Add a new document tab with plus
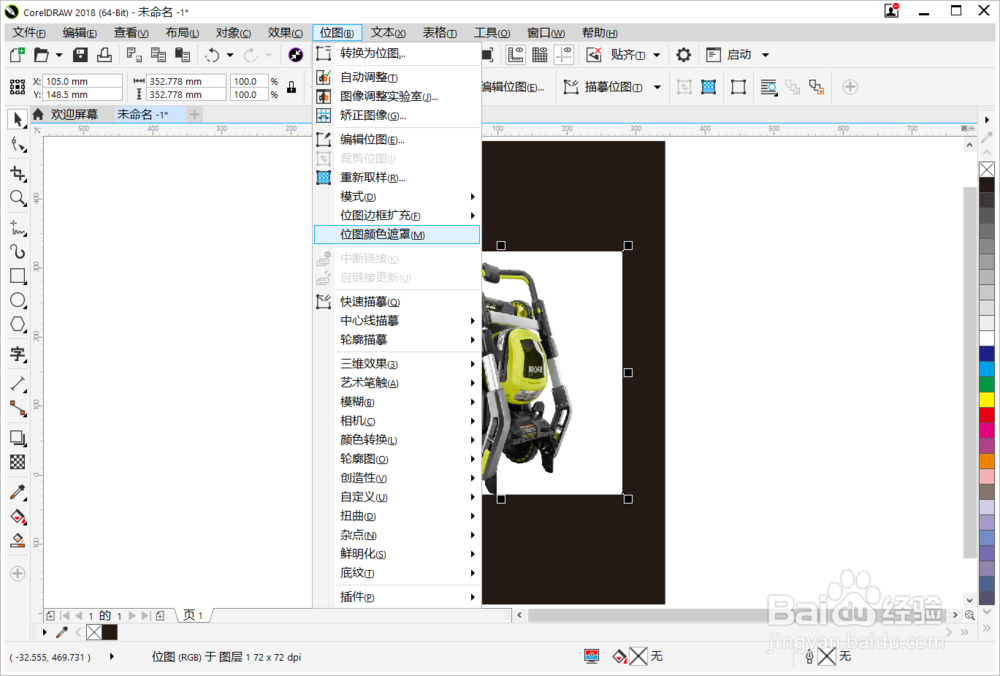The height and width of the screenshot is (676, 1000). [x=195, y=114]
